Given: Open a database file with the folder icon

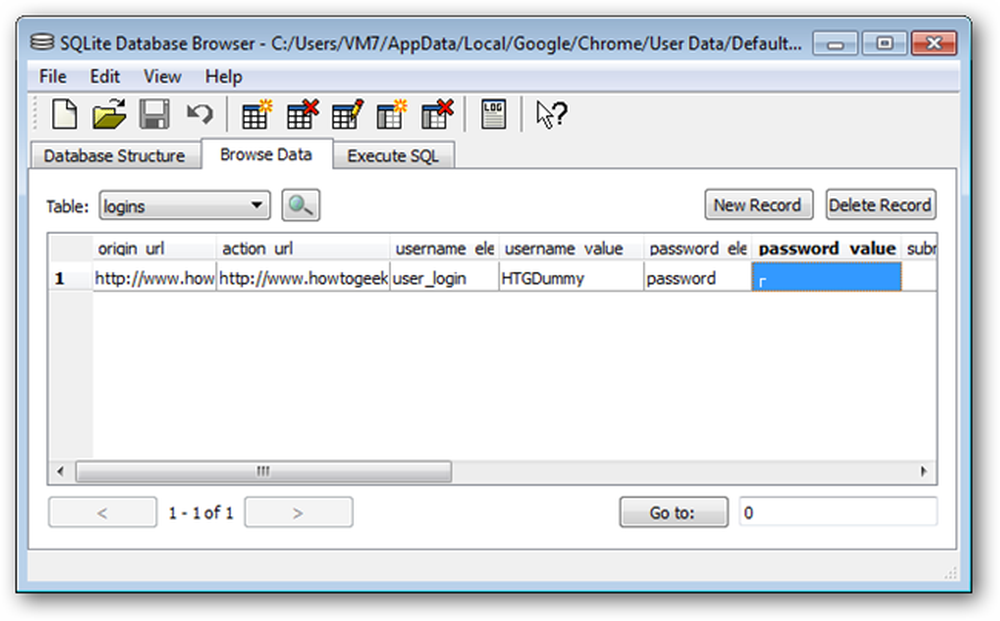Looking at the screenshot, I should (x=108, y=115).
